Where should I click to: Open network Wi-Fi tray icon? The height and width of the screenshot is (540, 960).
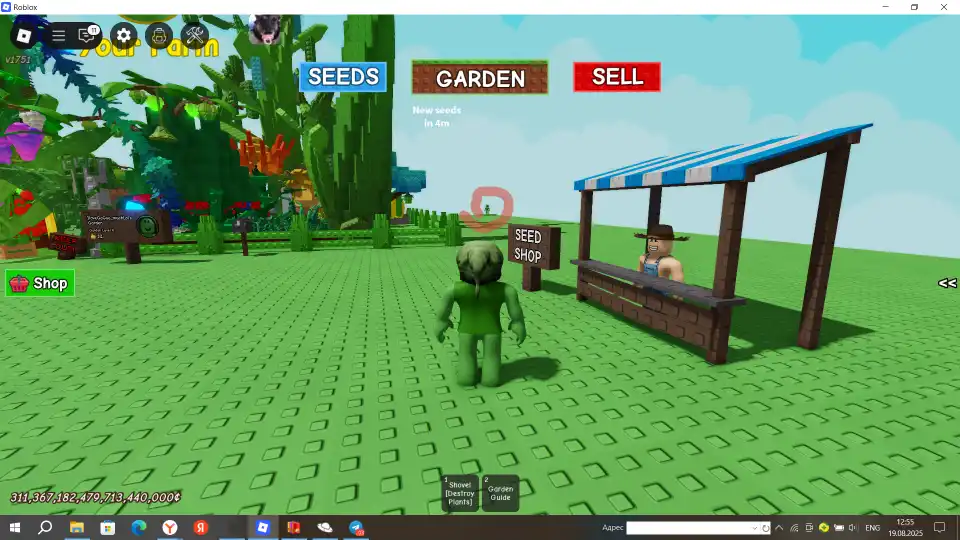[x=795, y=528]
